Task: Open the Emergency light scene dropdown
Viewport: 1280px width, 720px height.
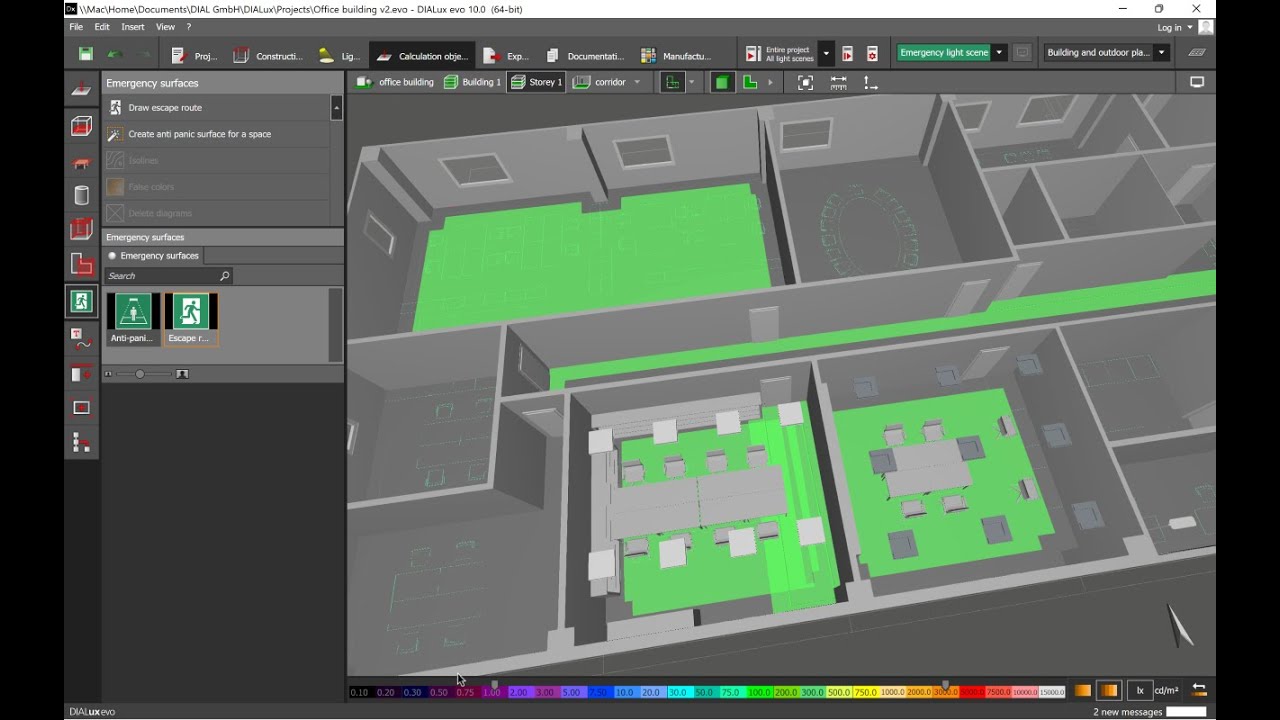Action: [998, 53]
